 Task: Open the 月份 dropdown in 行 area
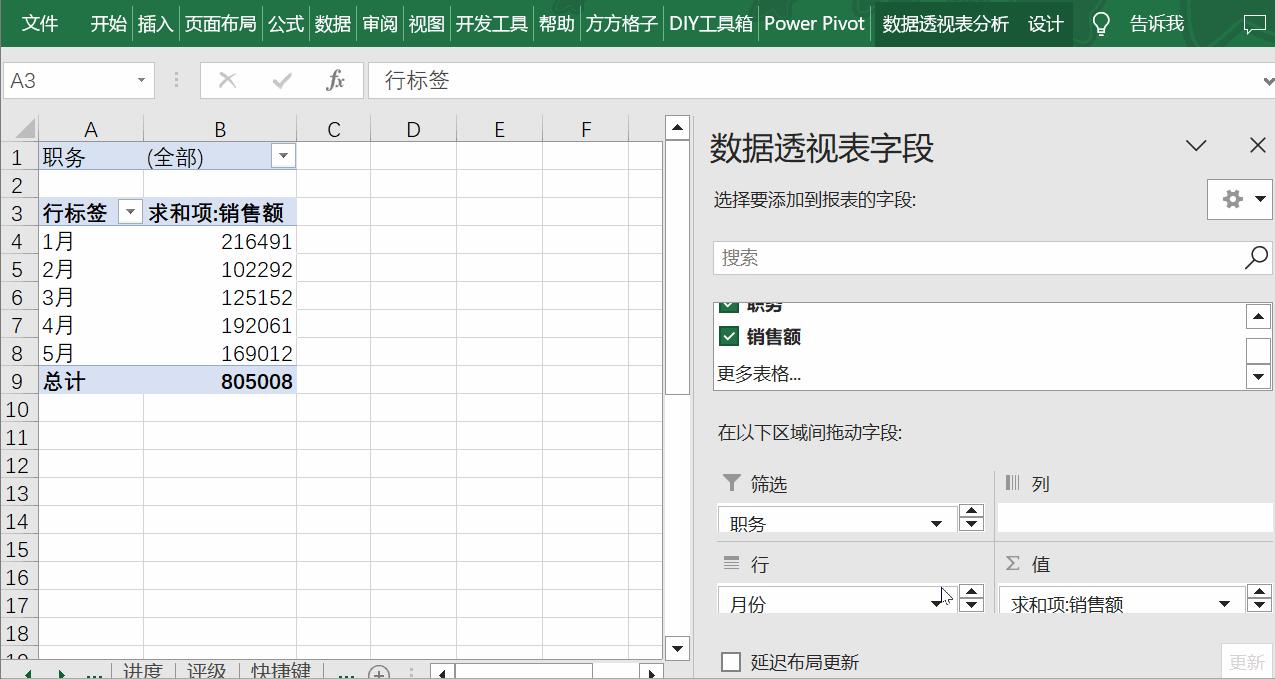938,603
